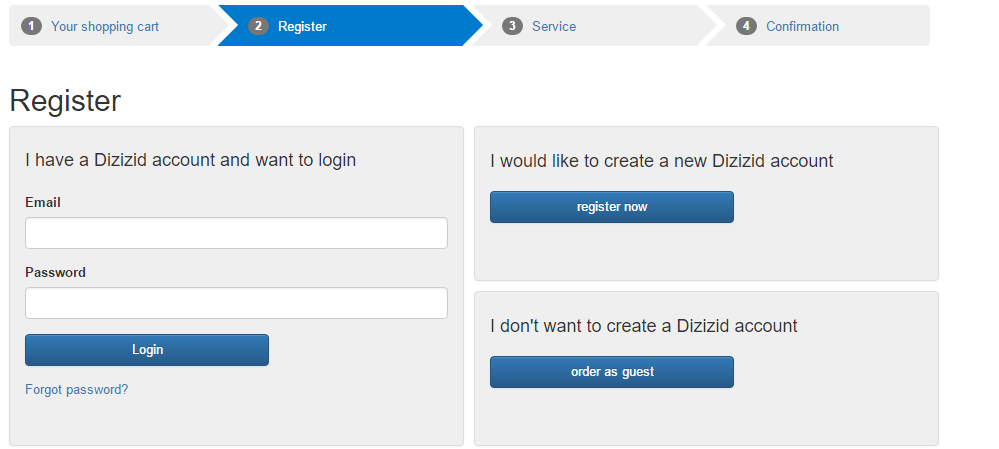999x449 pixels.
Task: Click the don't want account heading
Action: (x=643, y=326)
